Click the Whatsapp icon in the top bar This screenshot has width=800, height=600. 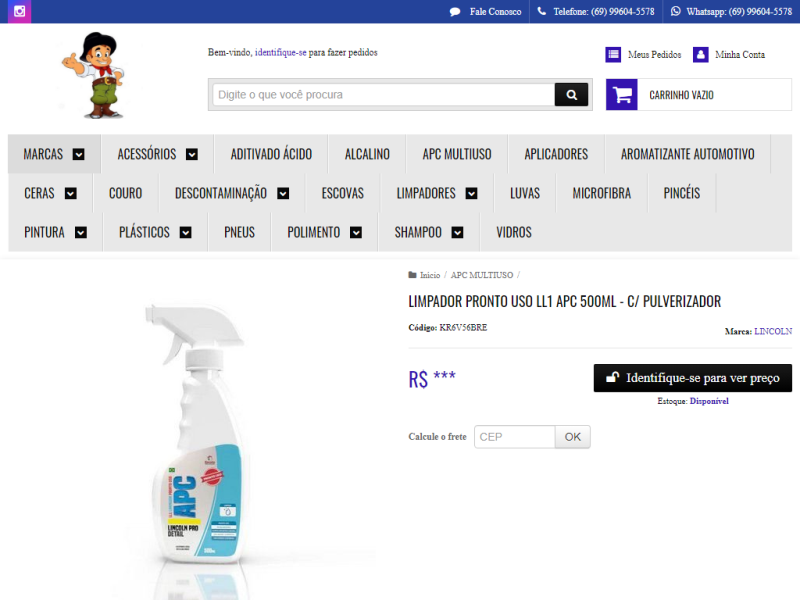coord(676,11)
